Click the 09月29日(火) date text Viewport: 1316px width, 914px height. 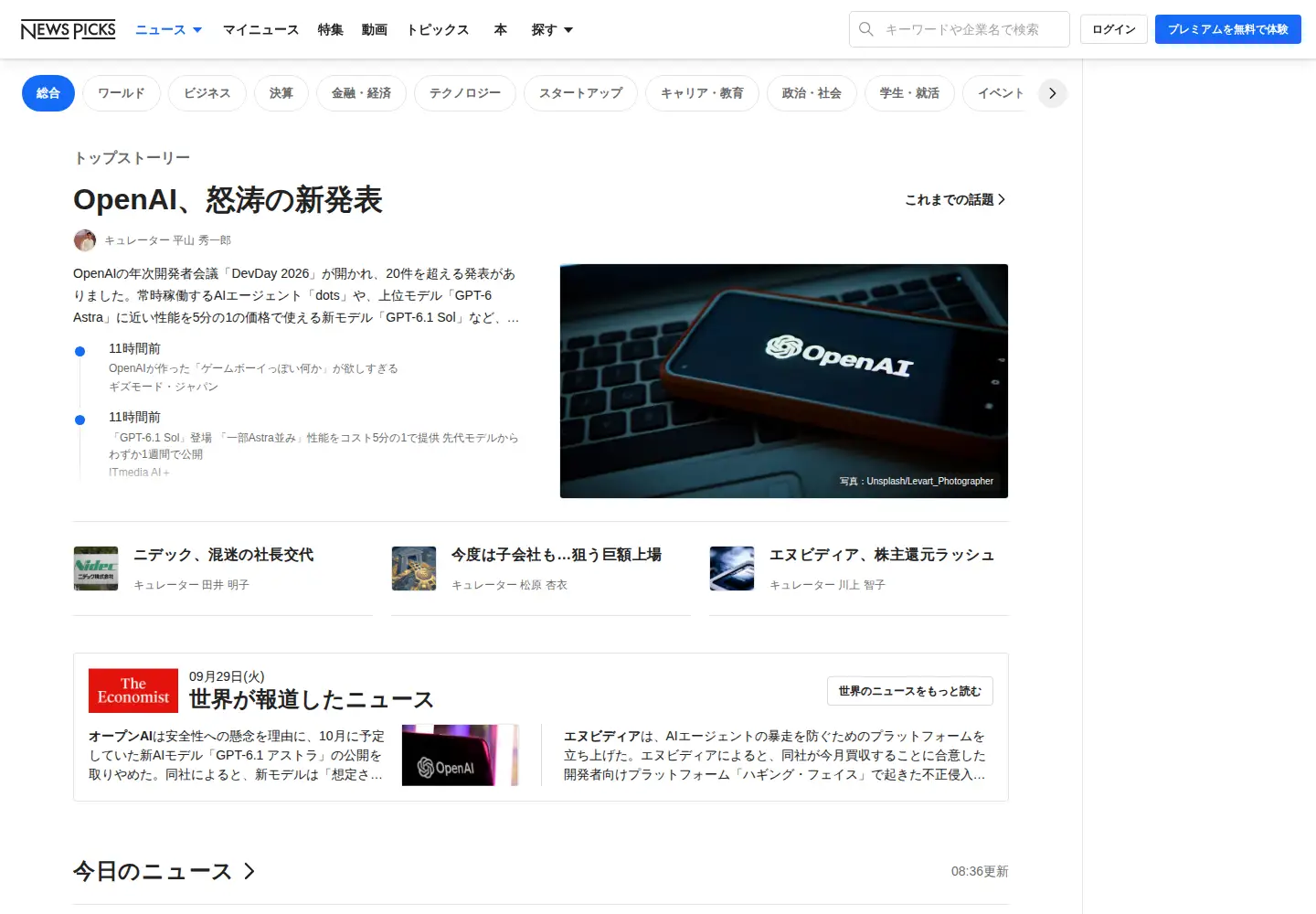227,676
